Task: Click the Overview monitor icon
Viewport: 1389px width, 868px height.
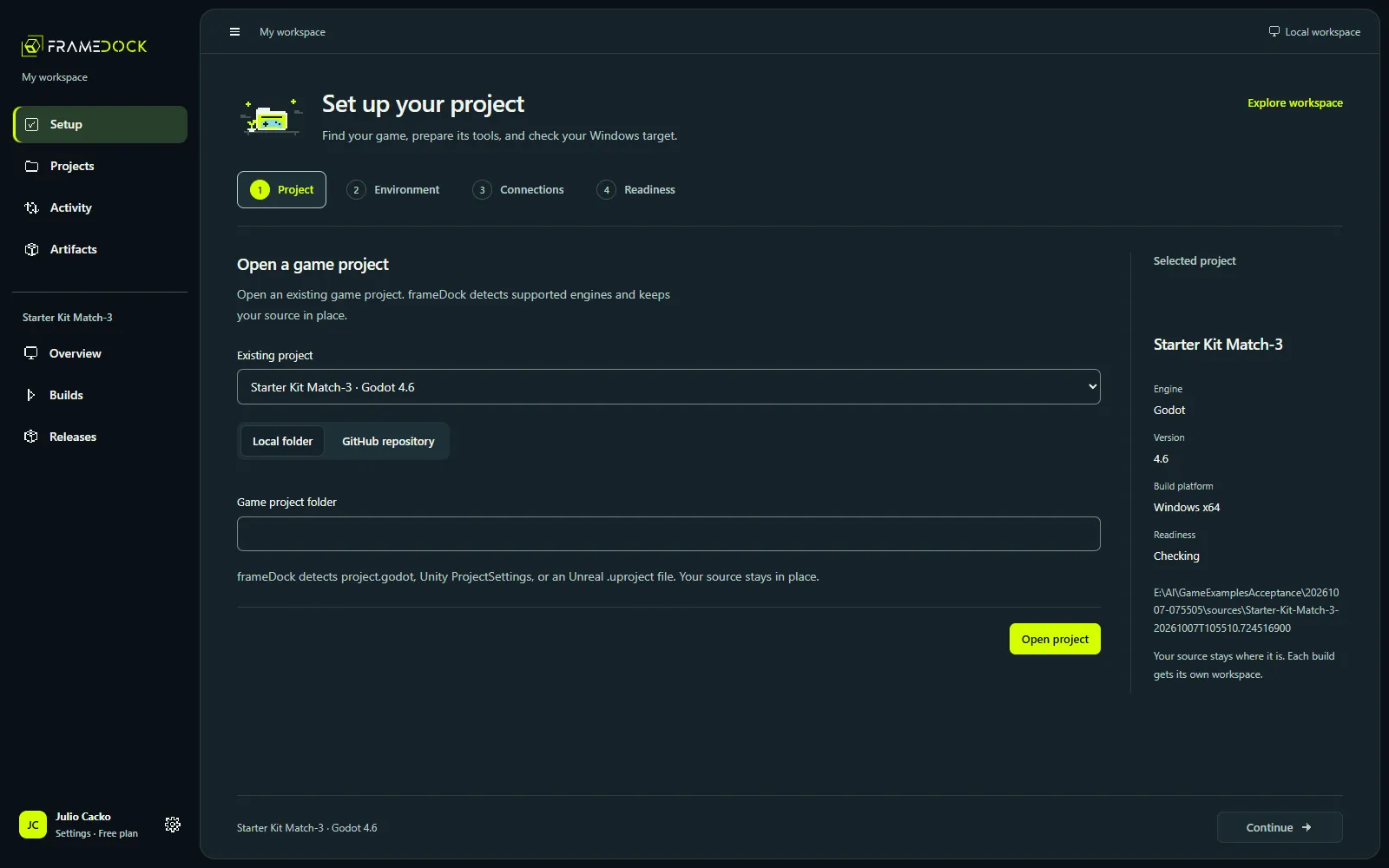Action: [31, 353]
